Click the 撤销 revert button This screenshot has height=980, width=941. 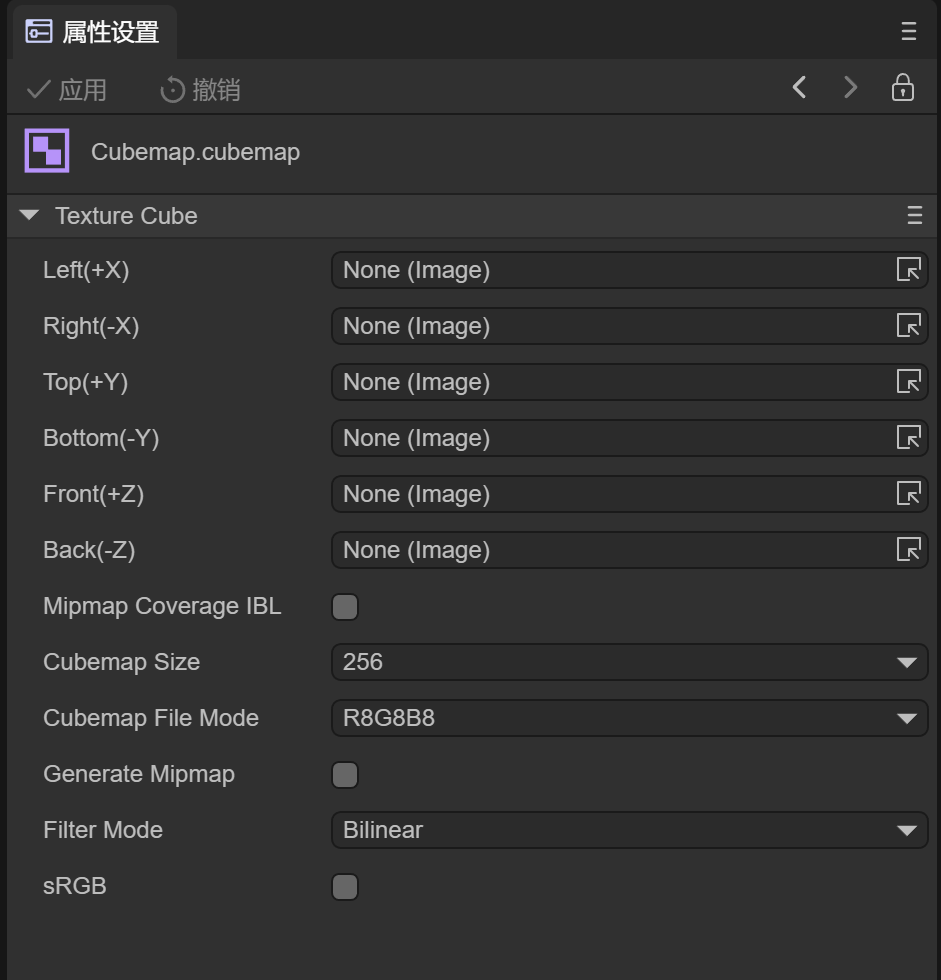(200, 90)
